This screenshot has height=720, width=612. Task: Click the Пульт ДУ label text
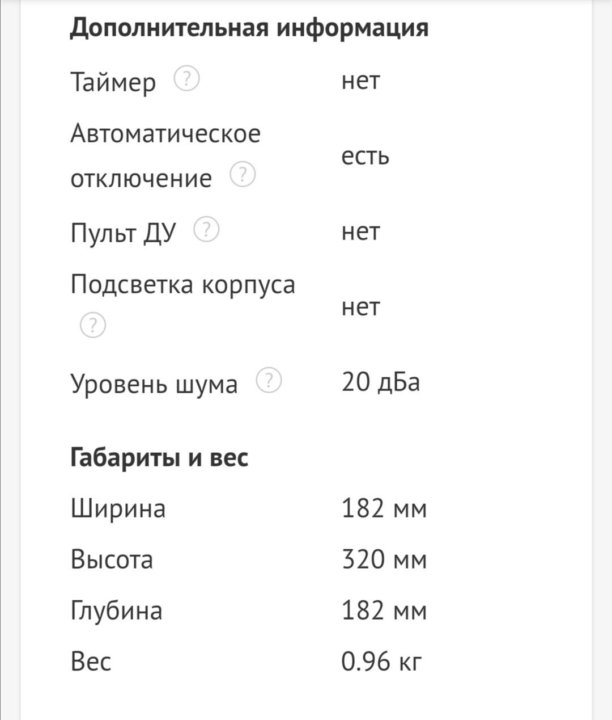click(123, 232)
